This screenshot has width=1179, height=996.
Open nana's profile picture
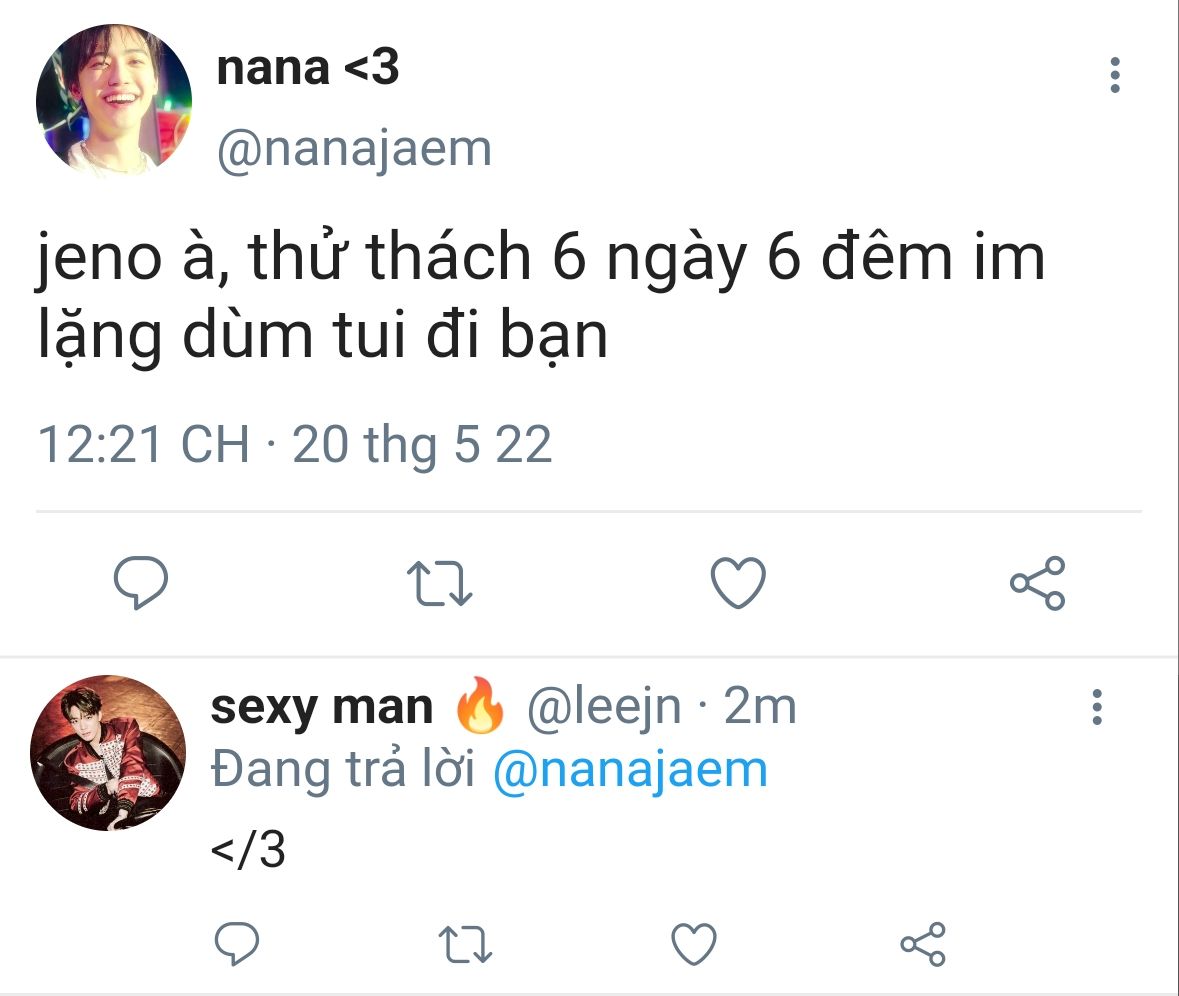tap(114, 101)
